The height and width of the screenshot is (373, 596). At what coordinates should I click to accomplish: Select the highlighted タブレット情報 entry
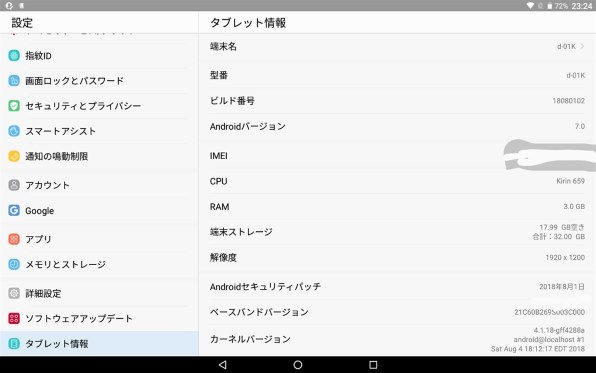[x=99, y=343]
